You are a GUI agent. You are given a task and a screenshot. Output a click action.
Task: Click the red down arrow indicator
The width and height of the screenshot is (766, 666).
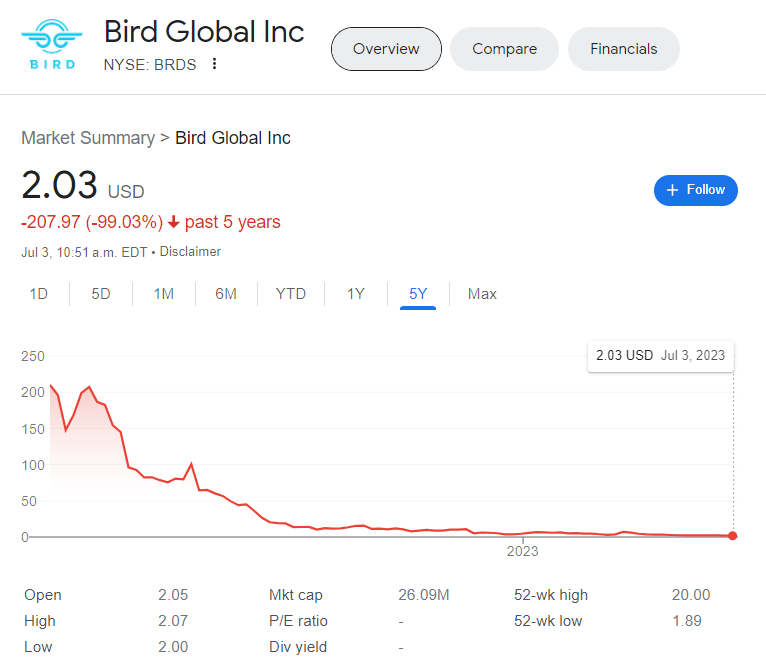[x=174, y=222]
